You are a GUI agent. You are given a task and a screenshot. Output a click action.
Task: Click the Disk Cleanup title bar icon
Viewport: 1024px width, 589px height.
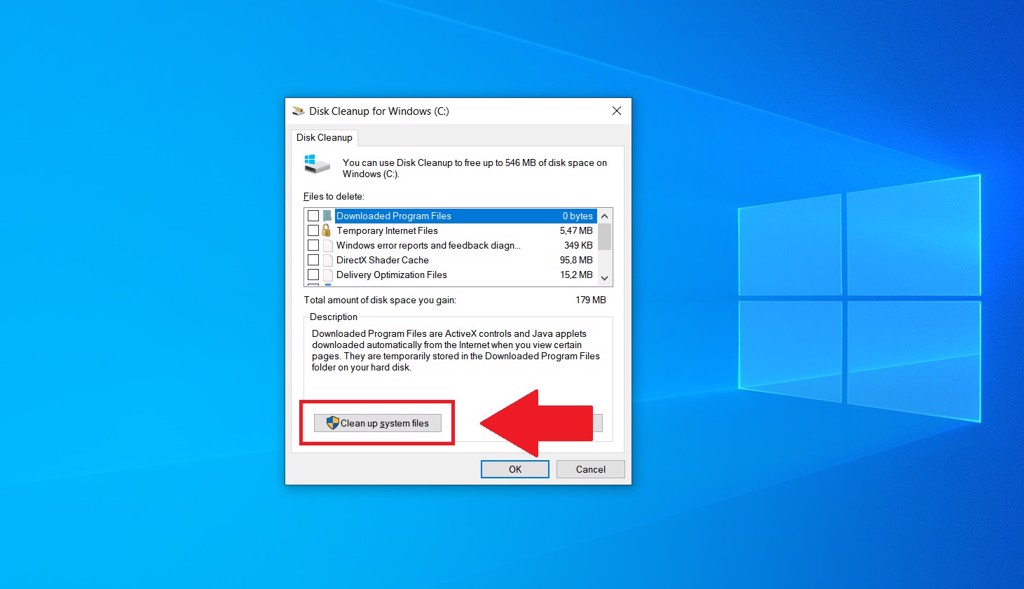(298, 111)
